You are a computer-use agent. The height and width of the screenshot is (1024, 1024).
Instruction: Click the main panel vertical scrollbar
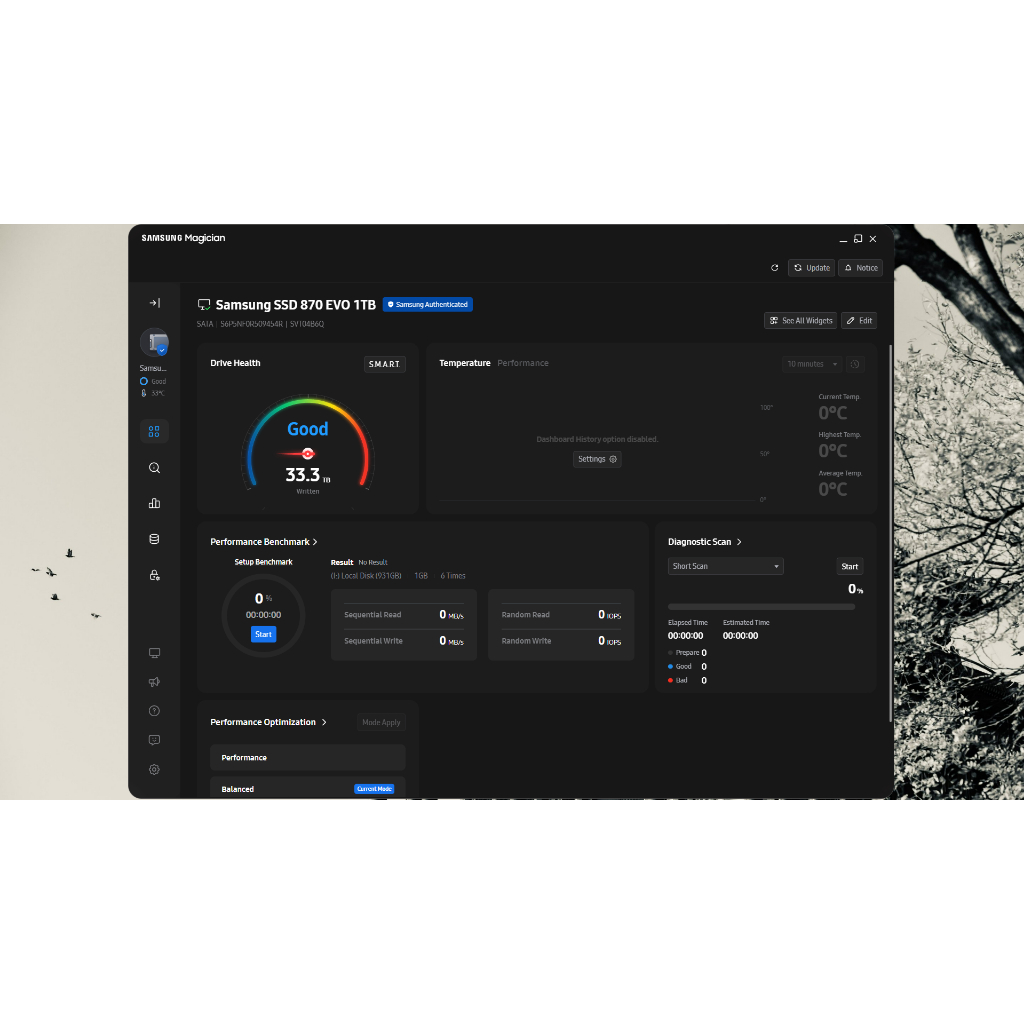pos(890,532)
